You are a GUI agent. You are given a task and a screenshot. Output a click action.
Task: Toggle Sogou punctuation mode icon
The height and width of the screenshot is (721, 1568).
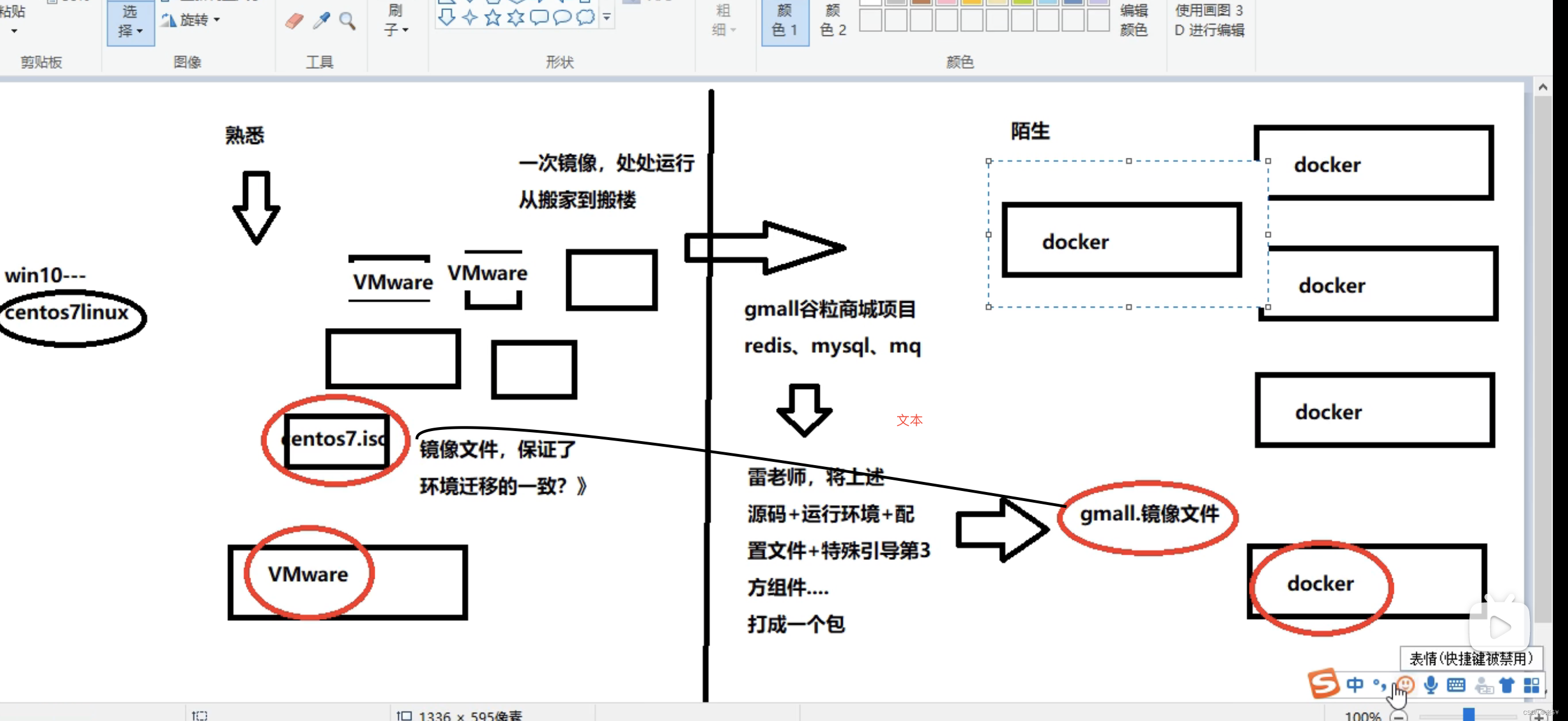click(1379, 685)
